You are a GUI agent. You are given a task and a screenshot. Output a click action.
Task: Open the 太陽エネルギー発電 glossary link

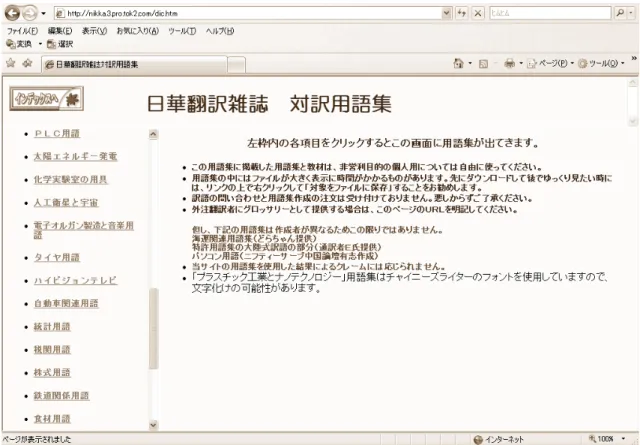(x=76, y=156)
